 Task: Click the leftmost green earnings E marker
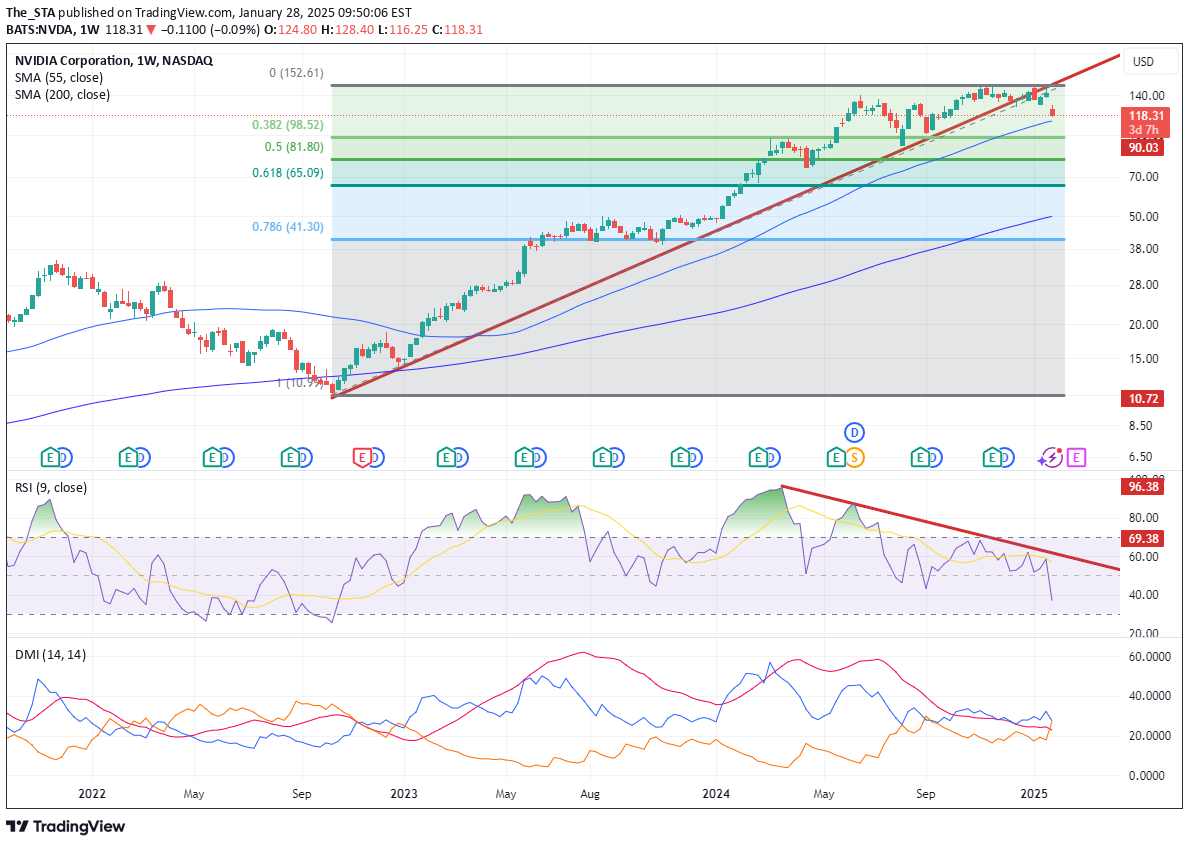[x=50, y=457]
